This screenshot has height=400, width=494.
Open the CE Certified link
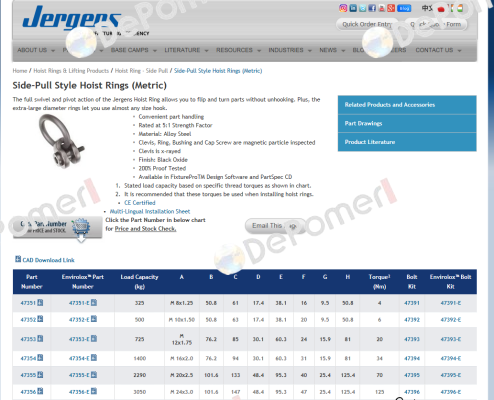click(140, 203)
